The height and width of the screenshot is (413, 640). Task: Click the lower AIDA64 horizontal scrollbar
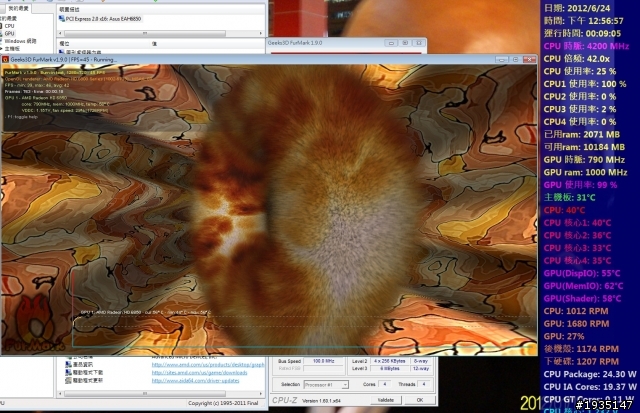pyautogui.click(x=160, y=393)
